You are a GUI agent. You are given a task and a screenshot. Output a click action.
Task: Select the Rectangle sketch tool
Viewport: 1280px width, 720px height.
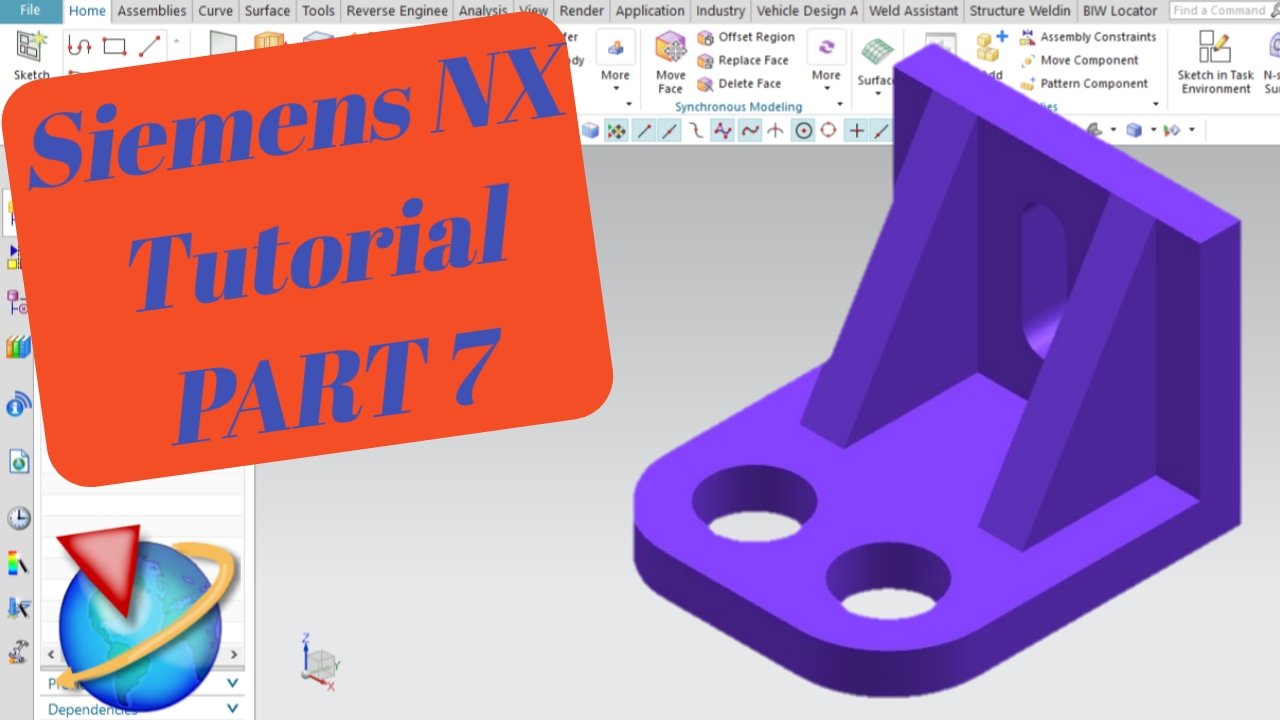coord(114,46)
